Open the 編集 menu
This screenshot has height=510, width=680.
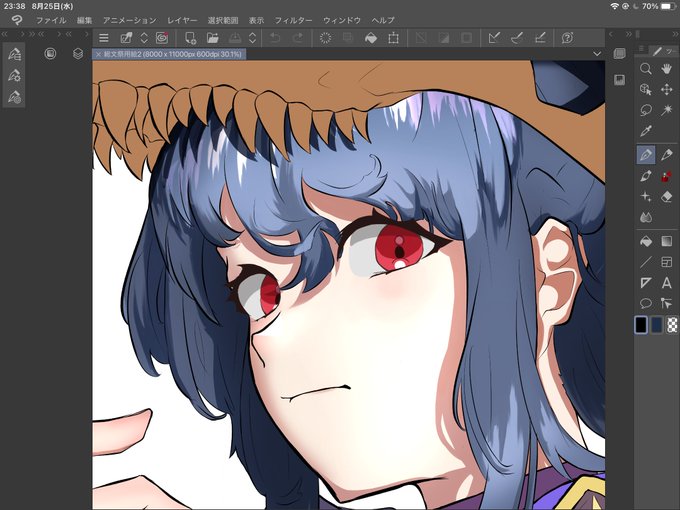point(85,20)
